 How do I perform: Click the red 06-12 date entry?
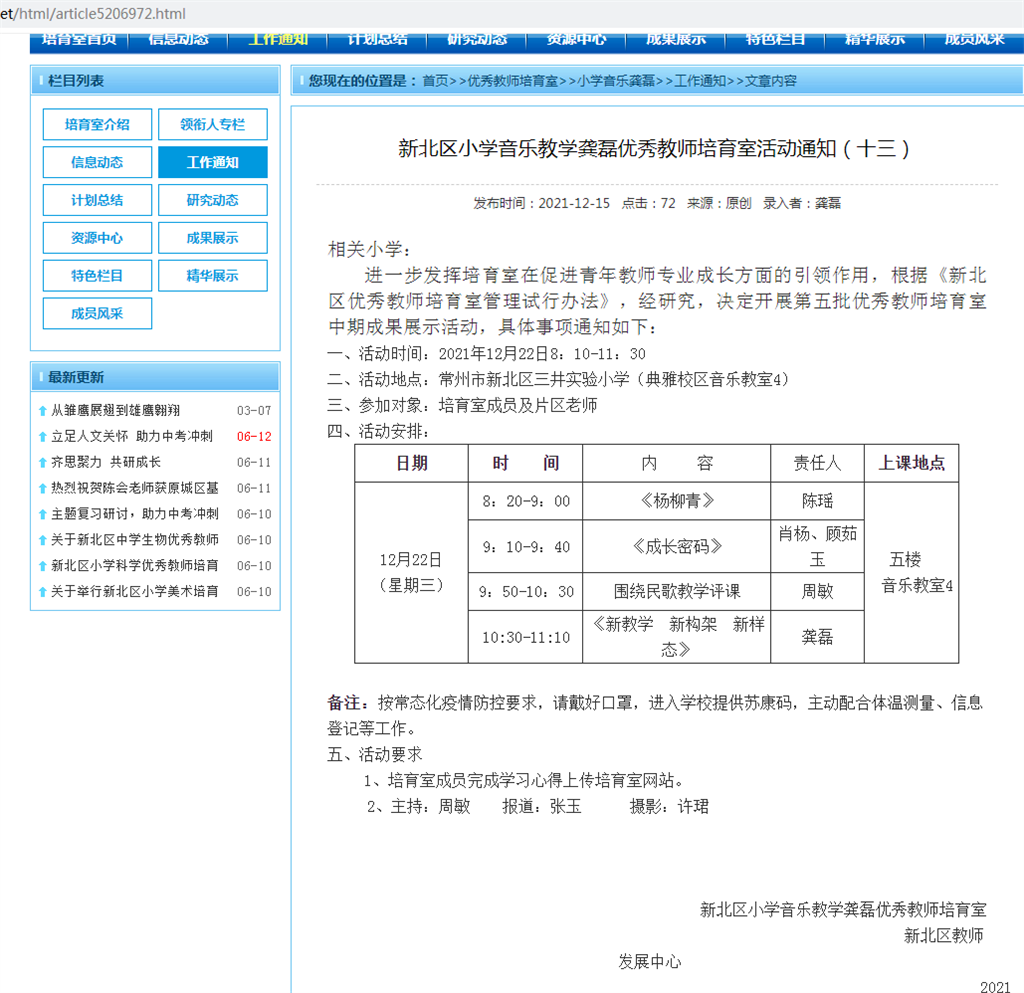coord(254,437)
